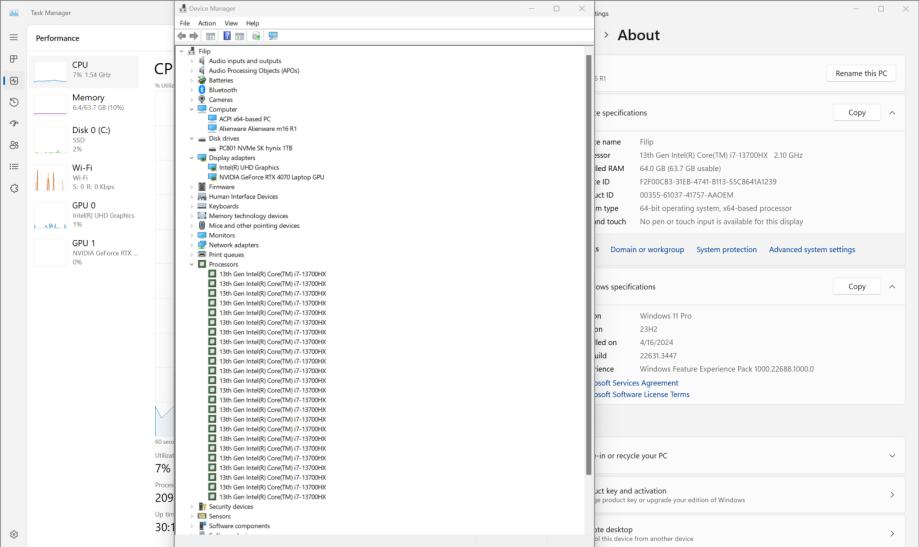
Task: Click the Rename this PC button
Action: click(x=861, y=73)
